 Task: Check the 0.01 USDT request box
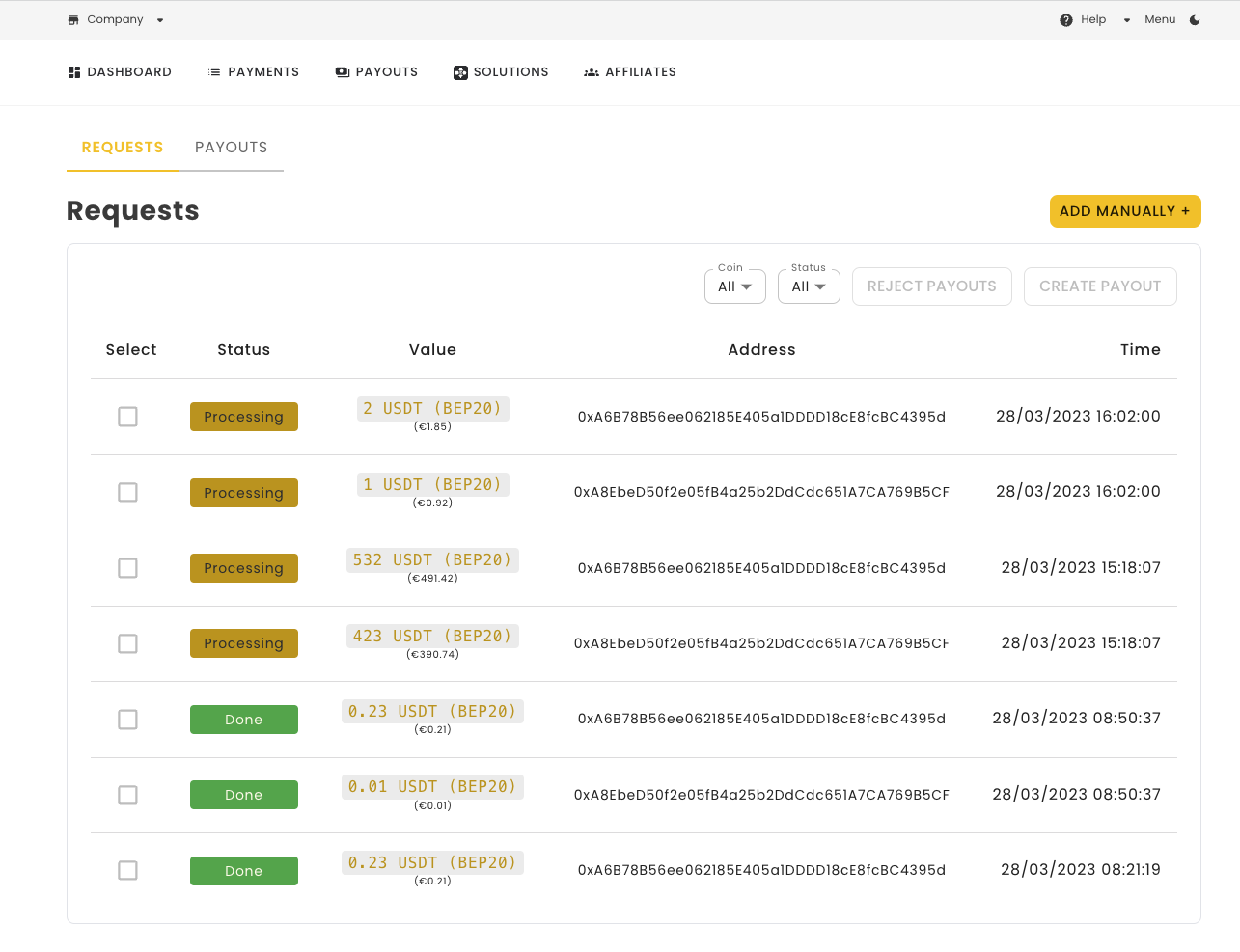(x=127, y=795)
